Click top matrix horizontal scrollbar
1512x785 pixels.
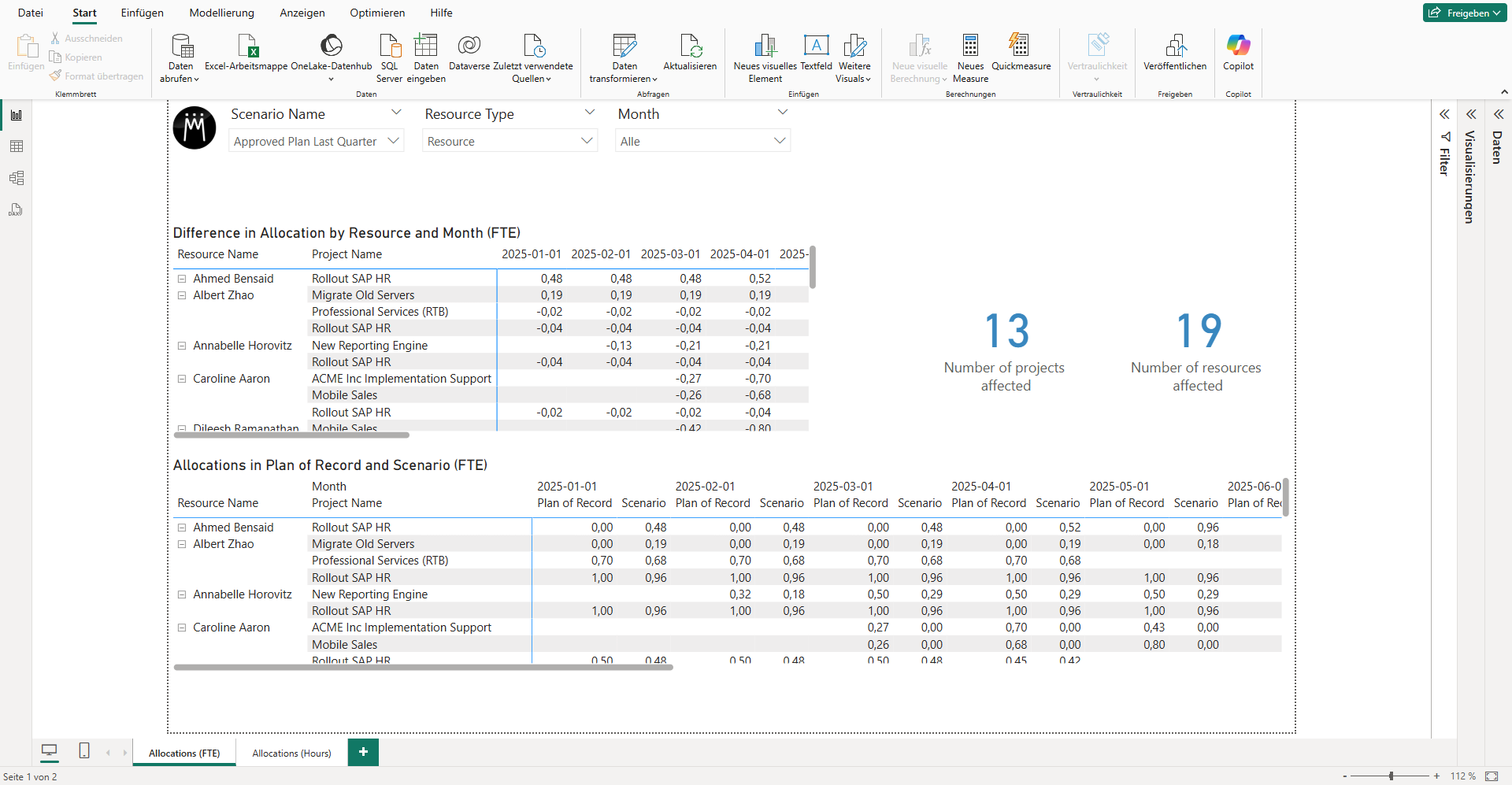291,435
